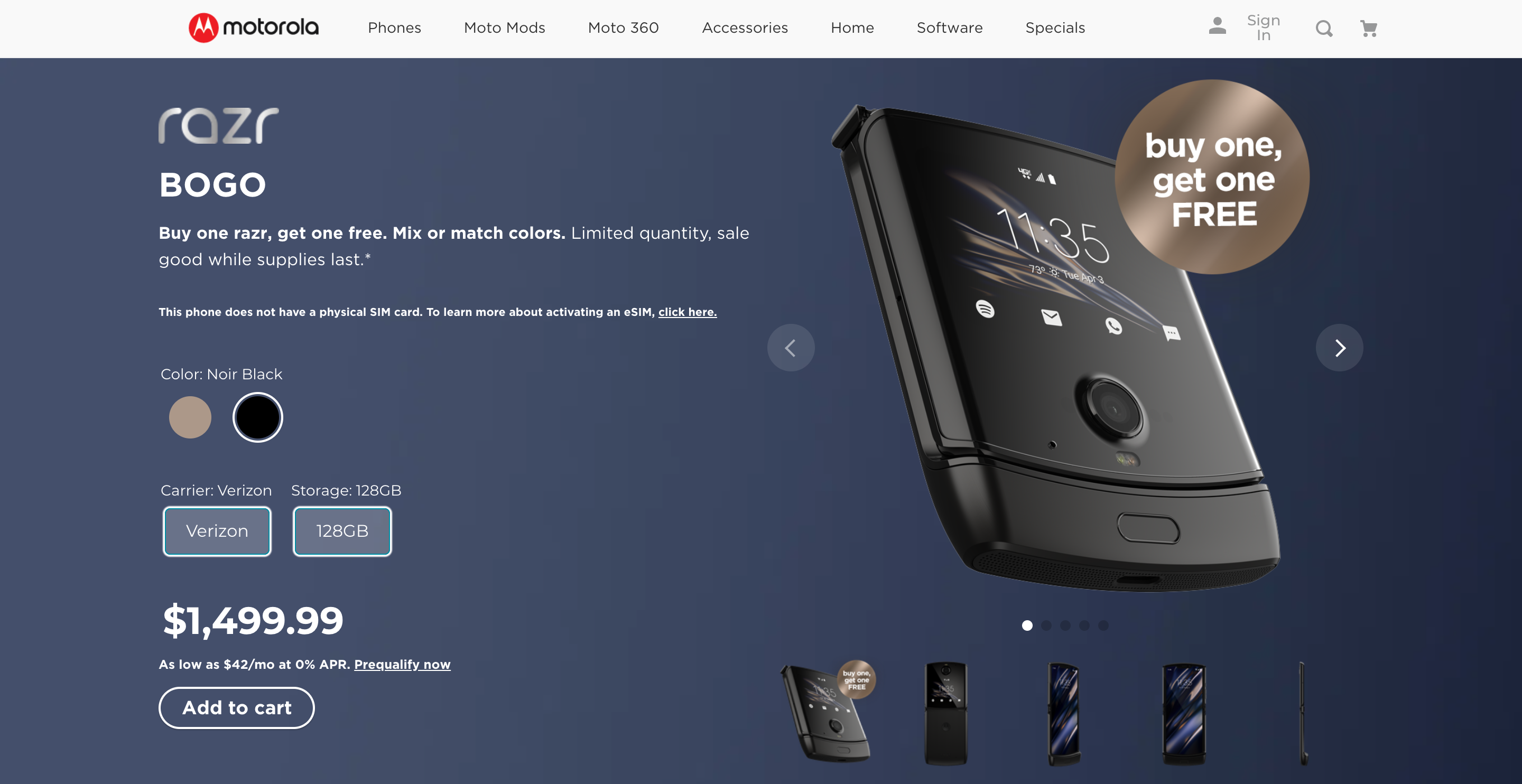Select the Verizon carrier button
Image resolution: width=1522 pixels, height=784 pixels.
[x=216, y=531]
